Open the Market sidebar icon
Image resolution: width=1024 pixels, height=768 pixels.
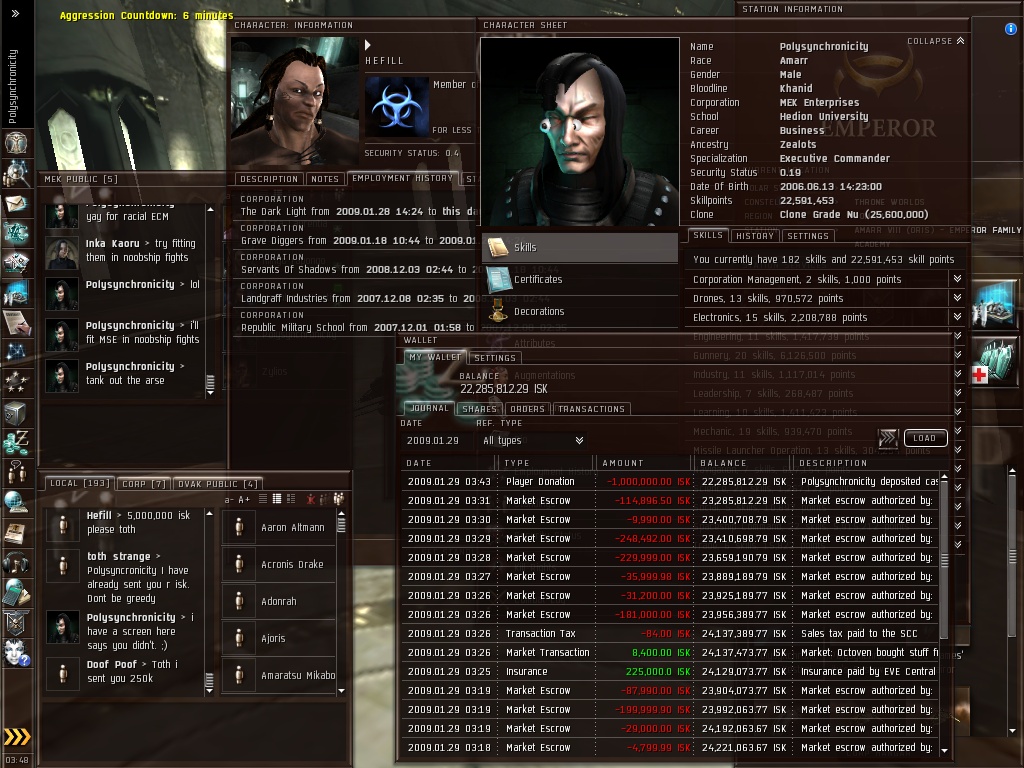click(x=16, y=263)
